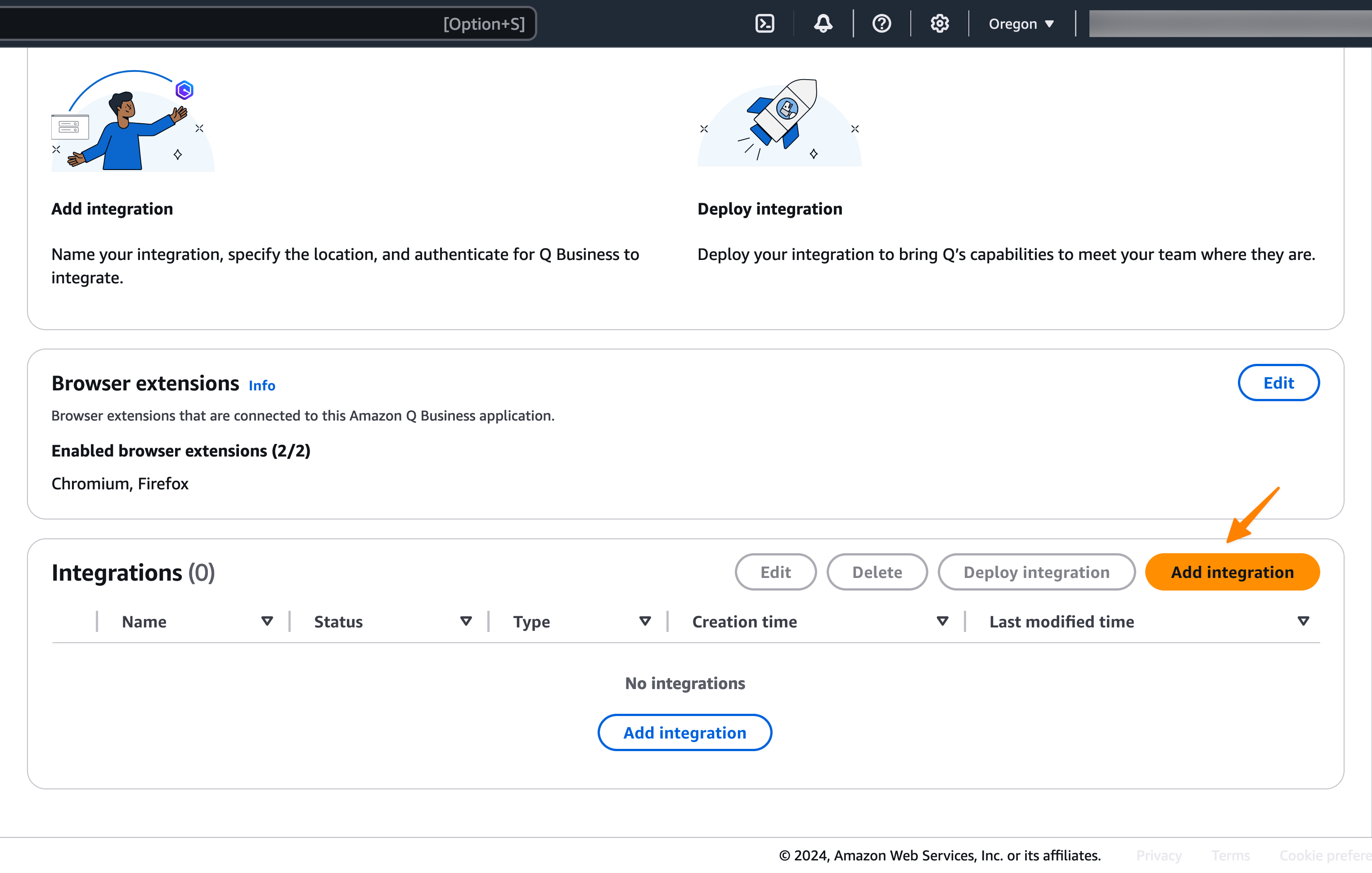Screen dimensions: 1372x873
Task: Sort by Creation time column arrow
Action: coord(942,621)
